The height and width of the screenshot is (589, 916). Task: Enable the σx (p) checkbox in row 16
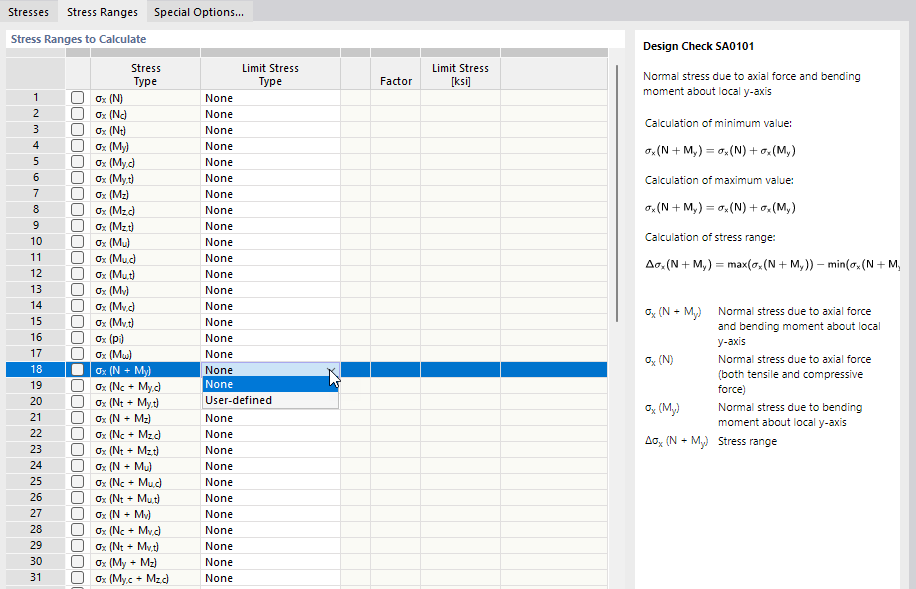[77, 337]
